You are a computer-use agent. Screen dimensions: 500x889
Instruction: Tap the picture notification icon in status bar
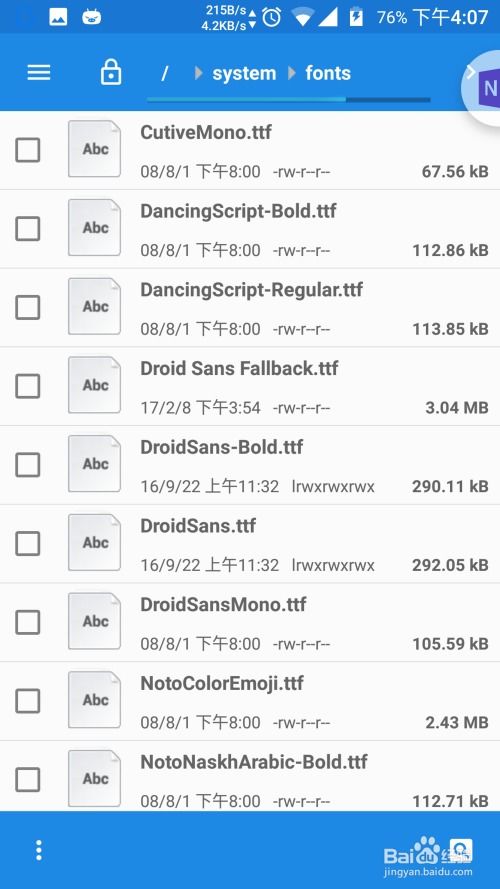coord(58,17)
